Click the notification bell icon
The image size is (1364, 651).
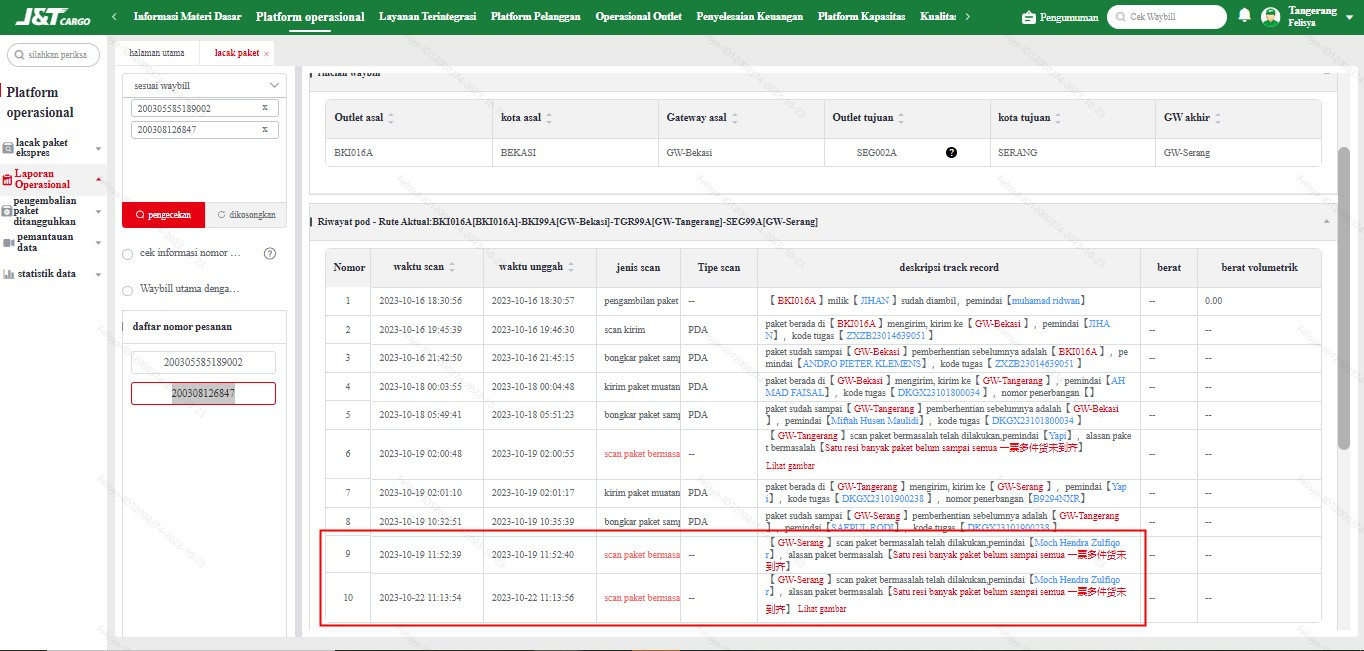pyautogui.click(x=1244, y=16)
